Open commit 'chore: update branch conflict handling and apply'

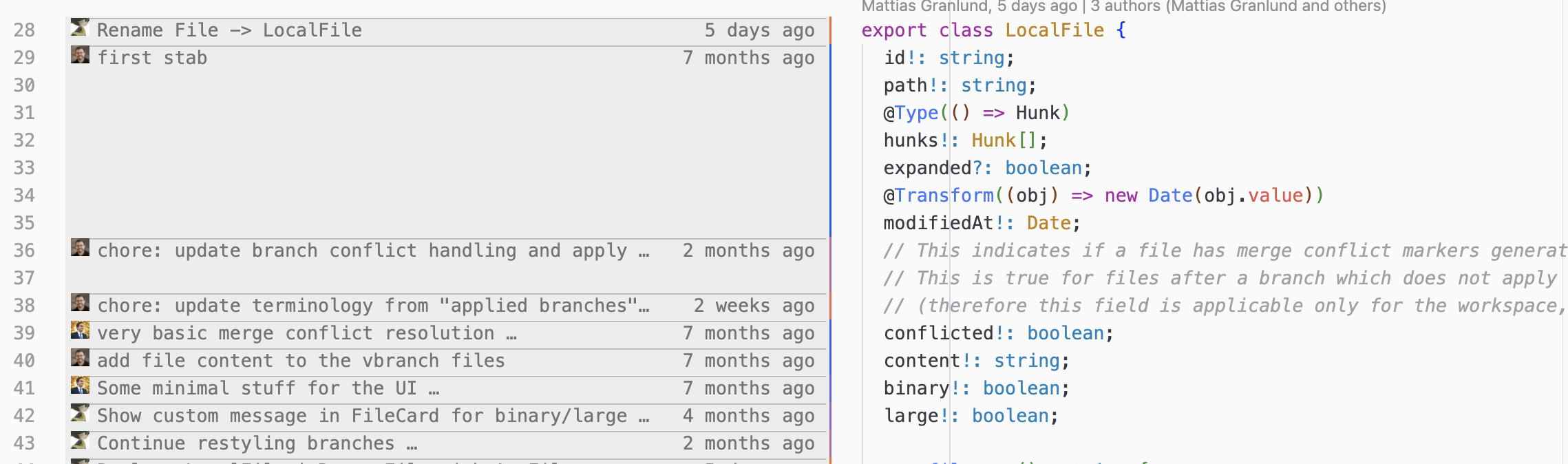373,251
